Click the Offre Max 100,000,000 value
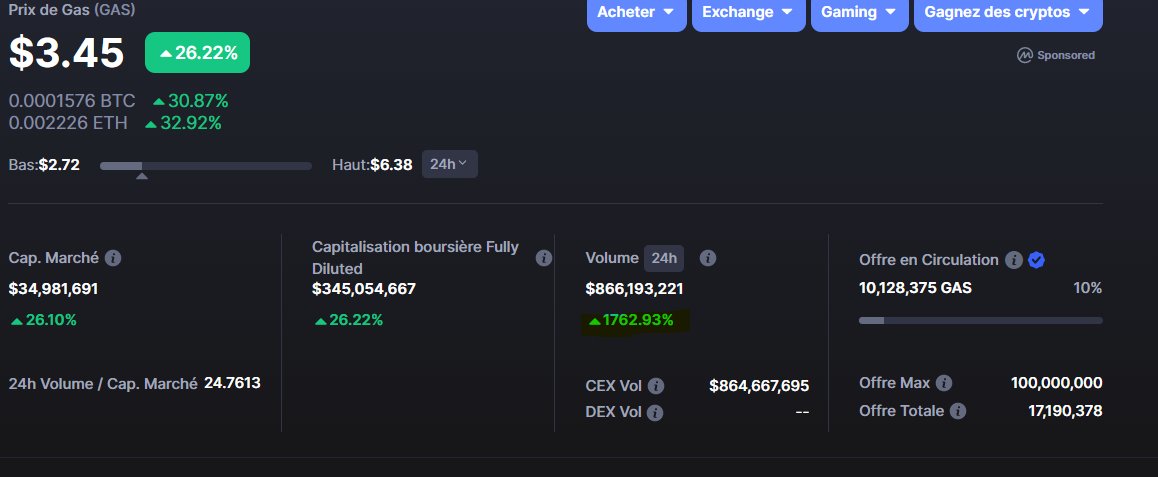Viewport: 1158px width, 477px height. 1056,383
